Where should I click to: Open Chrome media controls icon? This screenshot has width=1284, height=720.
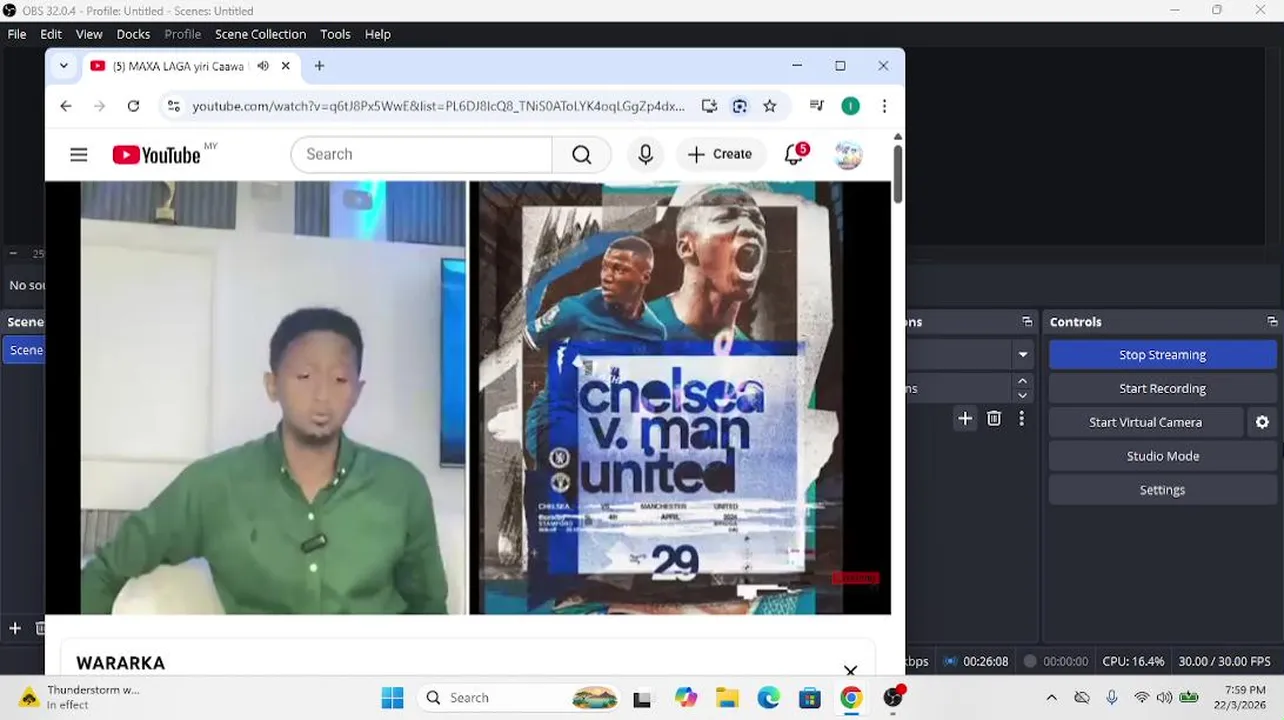point(817,106)
